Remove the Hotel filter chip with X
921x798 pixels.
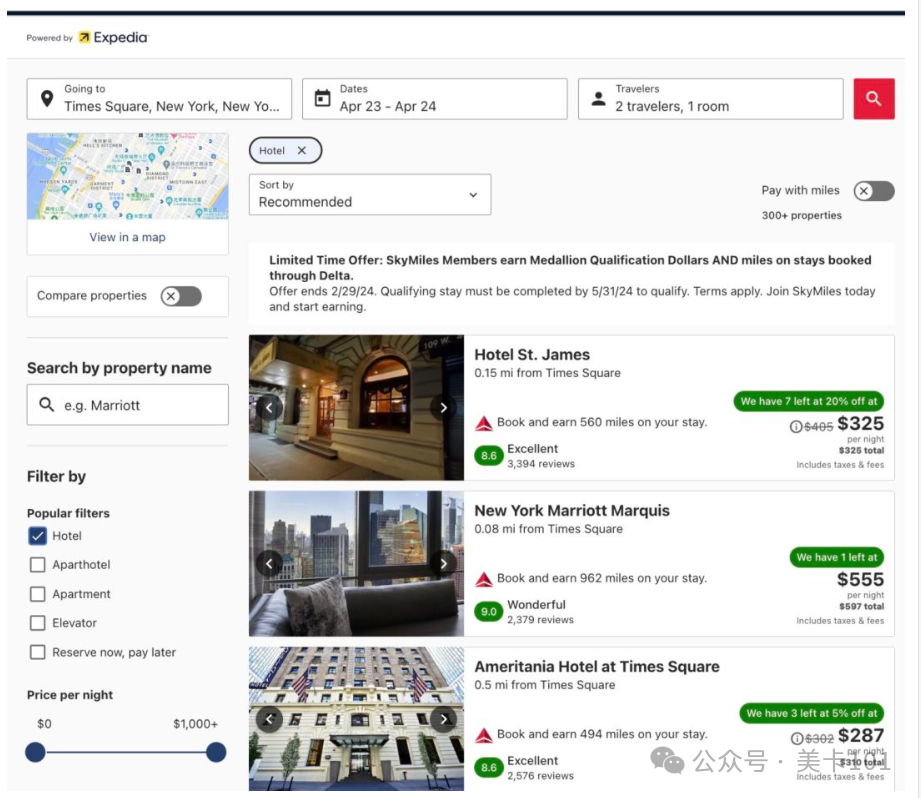(x=301, y=150)
